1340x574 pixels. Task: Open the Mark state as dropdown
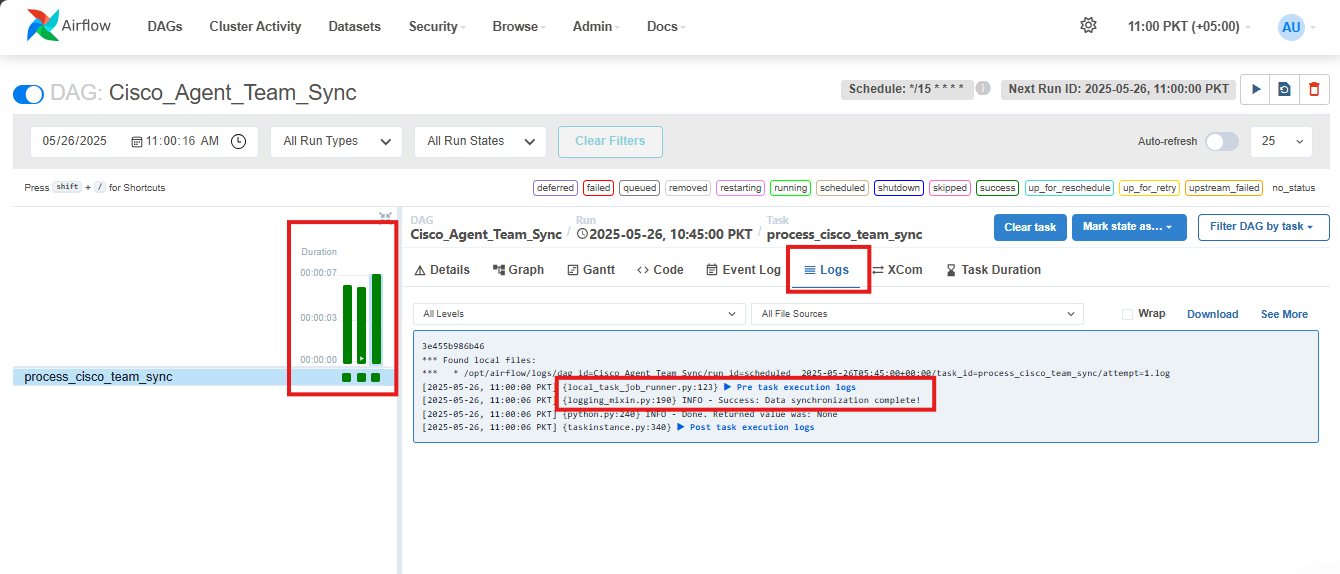pos(1128,227)
